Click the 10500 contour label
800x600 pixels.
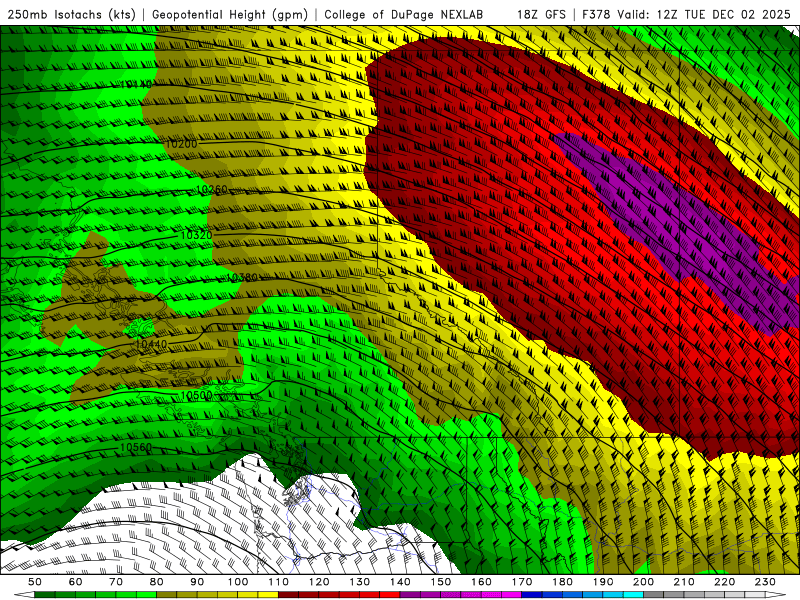196,395
